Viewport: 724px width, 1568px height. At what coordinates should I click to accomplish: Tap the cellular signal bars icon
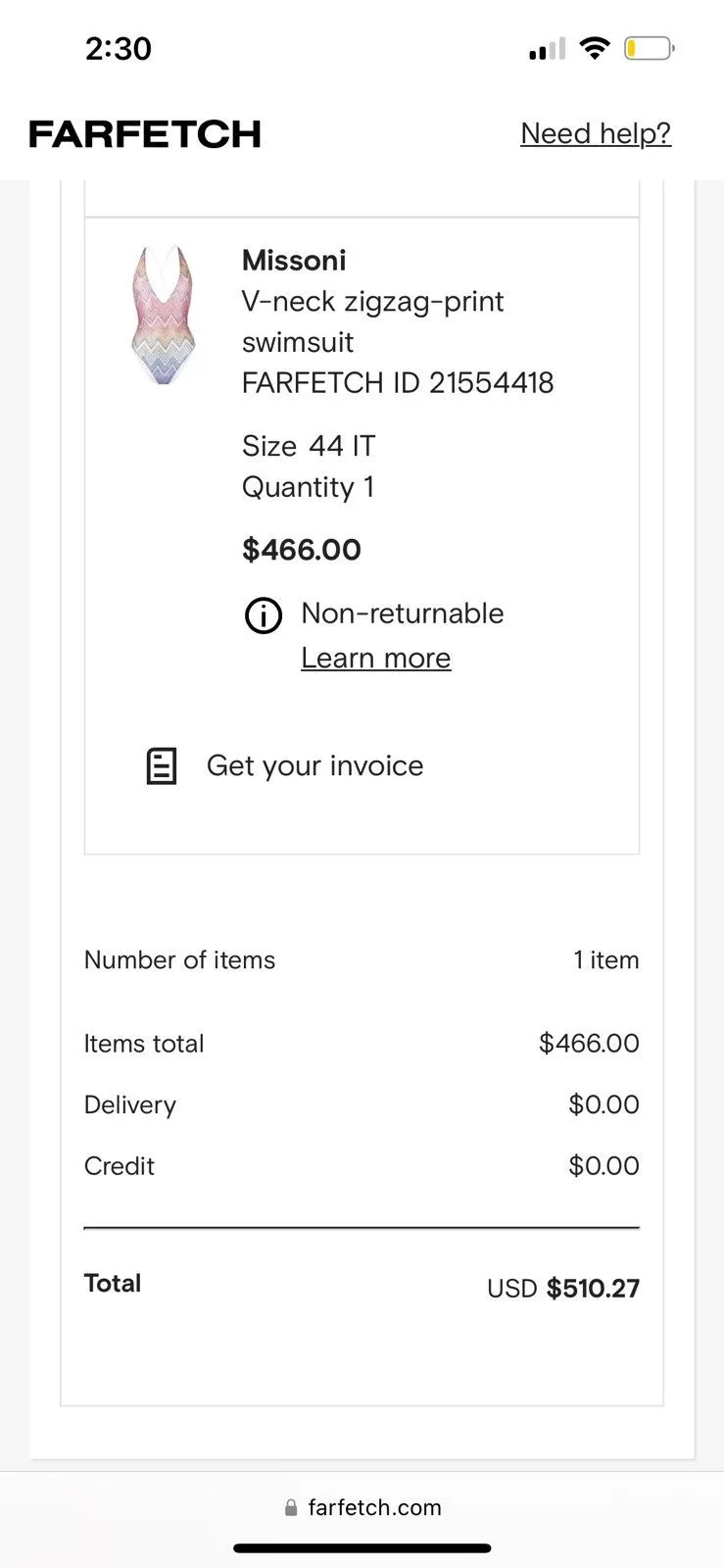[547, 49]
